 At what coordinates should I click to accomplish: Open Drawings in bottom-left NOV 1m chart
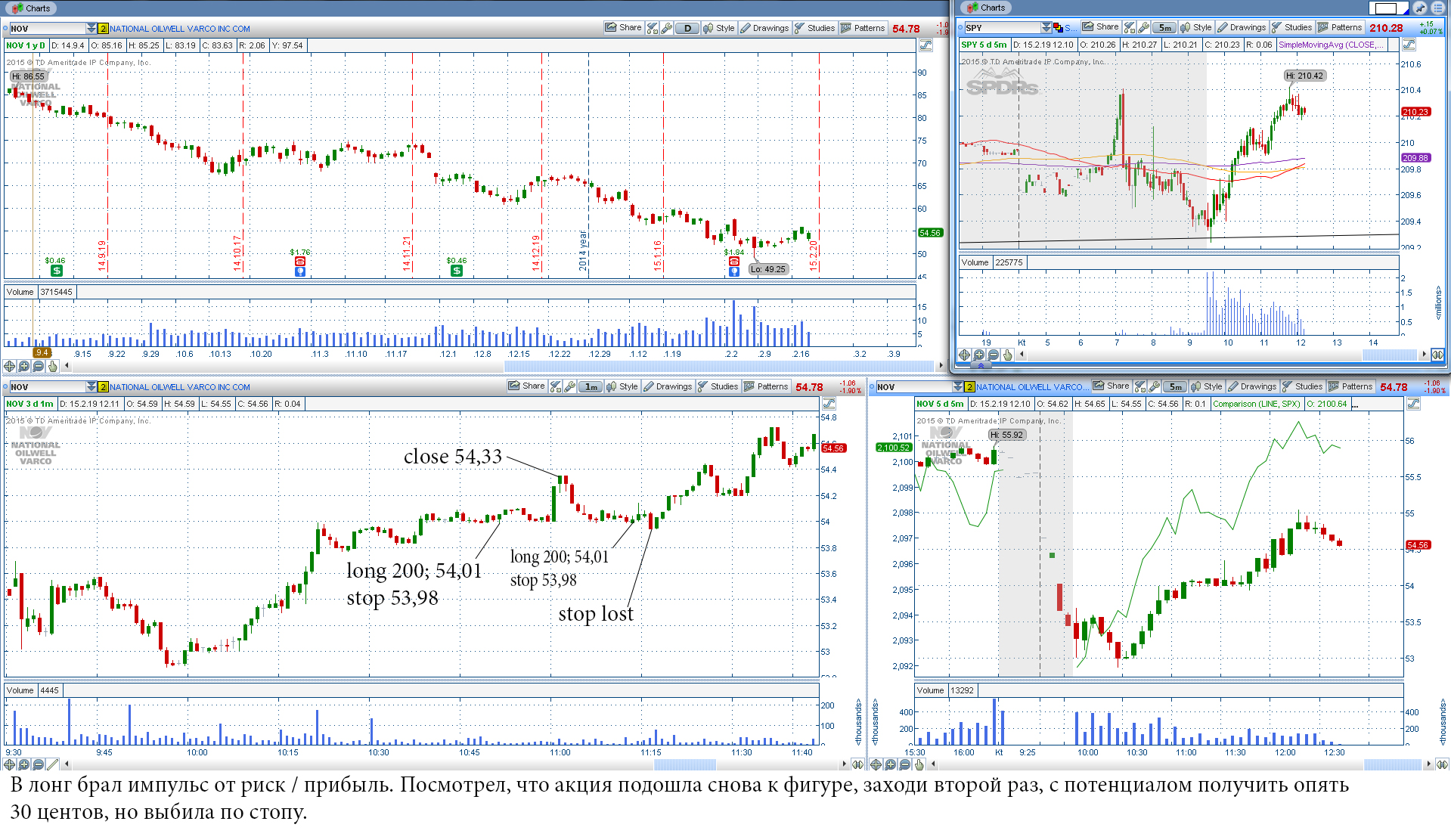pyautogui.click(x=668, y=386)
